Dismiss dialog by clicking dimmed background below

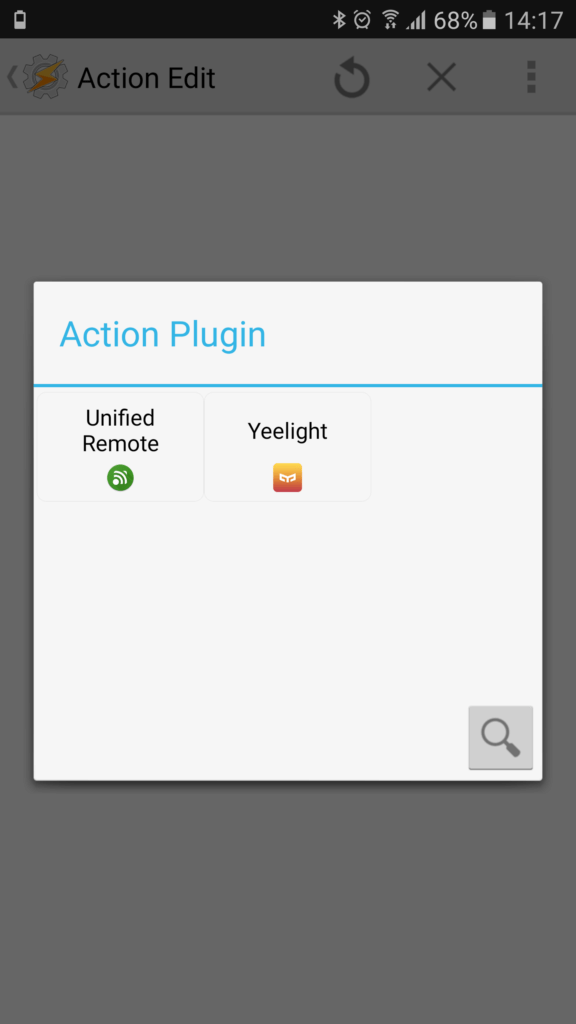click(287, 901)
